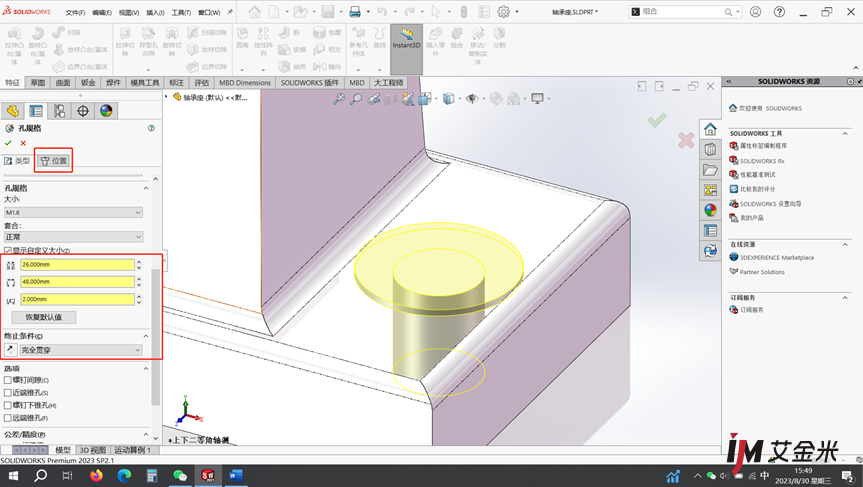Cancel with large red X in viewport
This screenshot has height=487, width=863.
[686, 140]
